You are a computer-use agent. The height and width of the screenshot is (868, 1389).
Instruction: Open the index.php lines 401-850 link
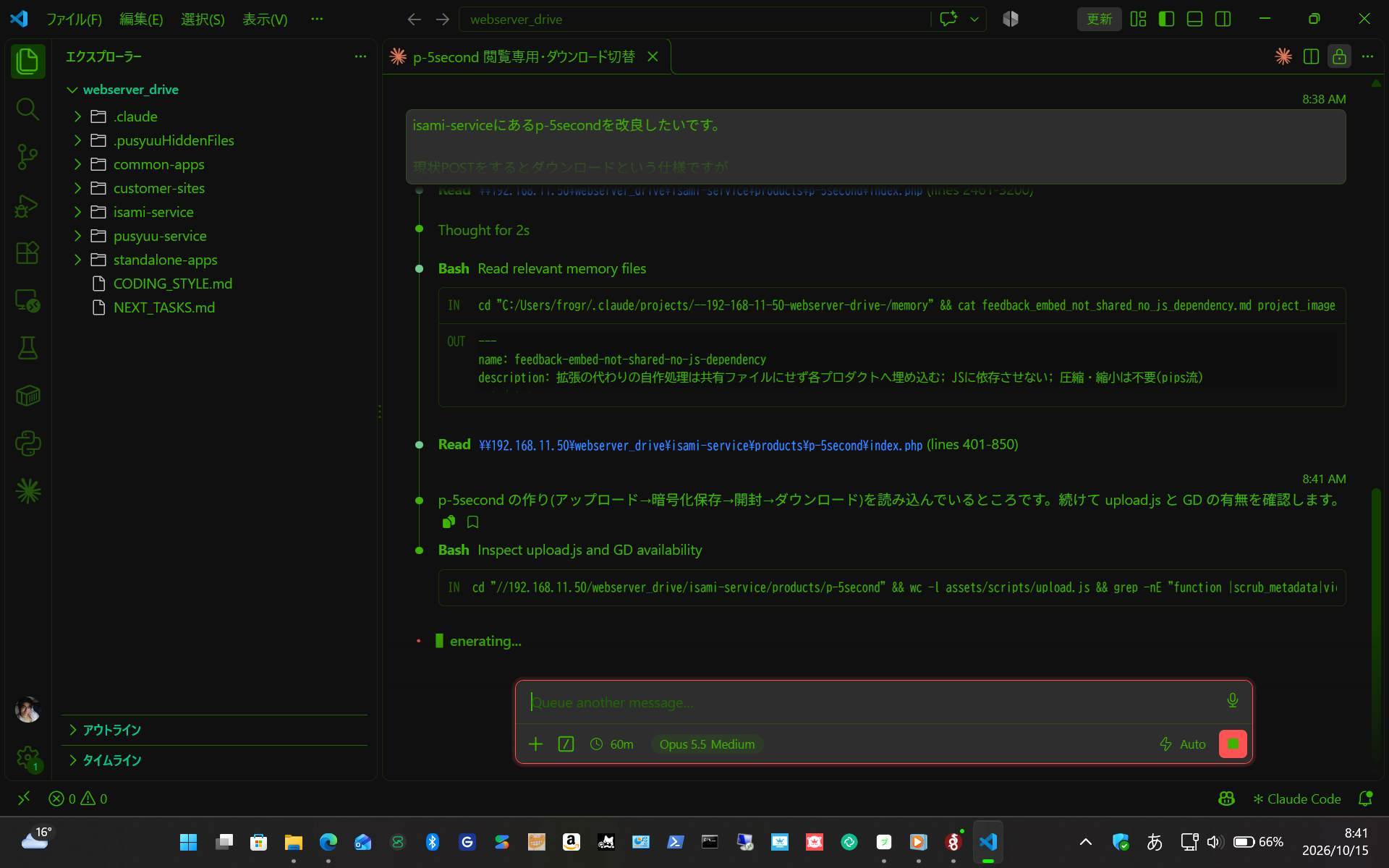pos(700,445)
